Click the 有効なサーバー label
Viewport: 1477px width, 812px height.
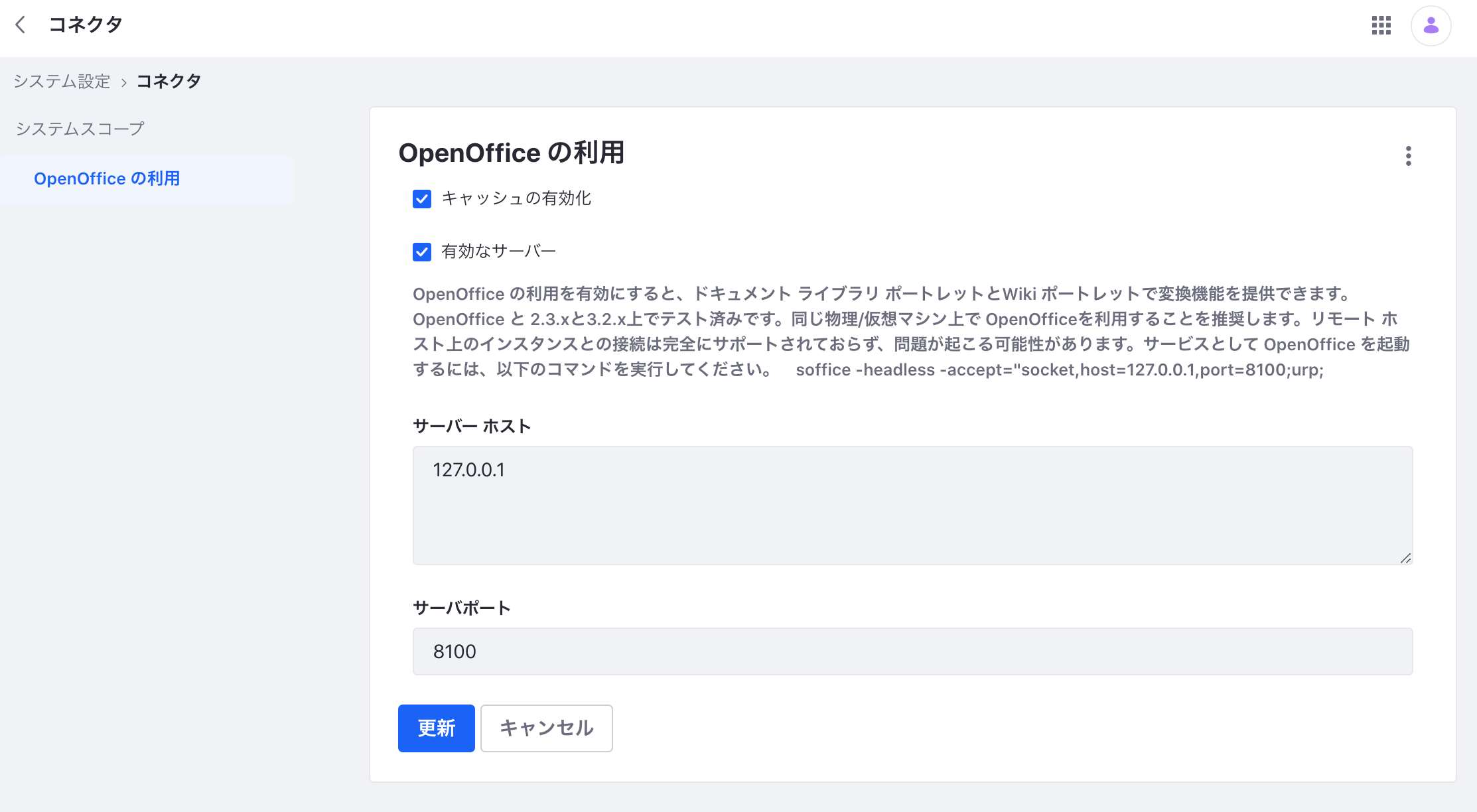(498, 251)
